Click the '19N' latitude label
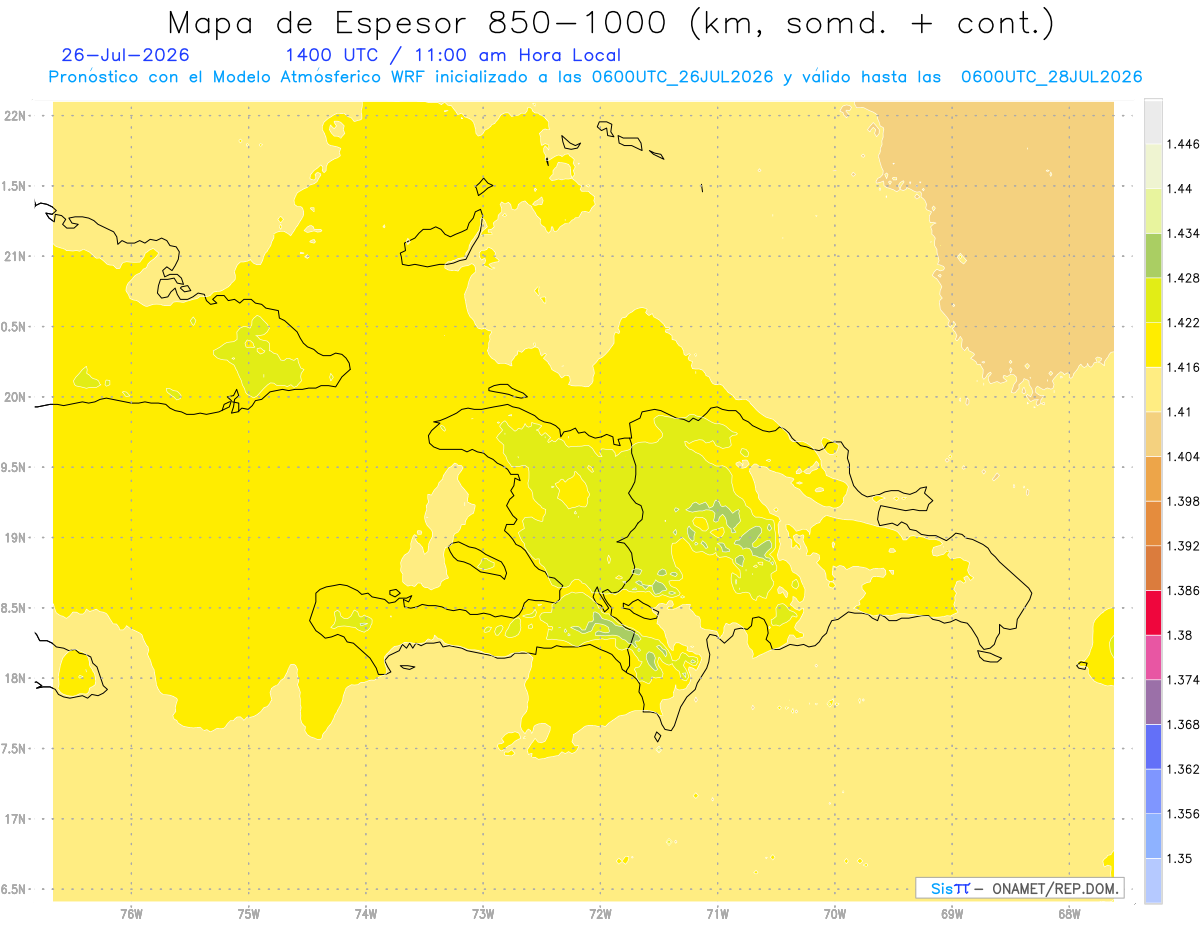The width and height of the screenshot is (1200, 927). click(17, 537)
